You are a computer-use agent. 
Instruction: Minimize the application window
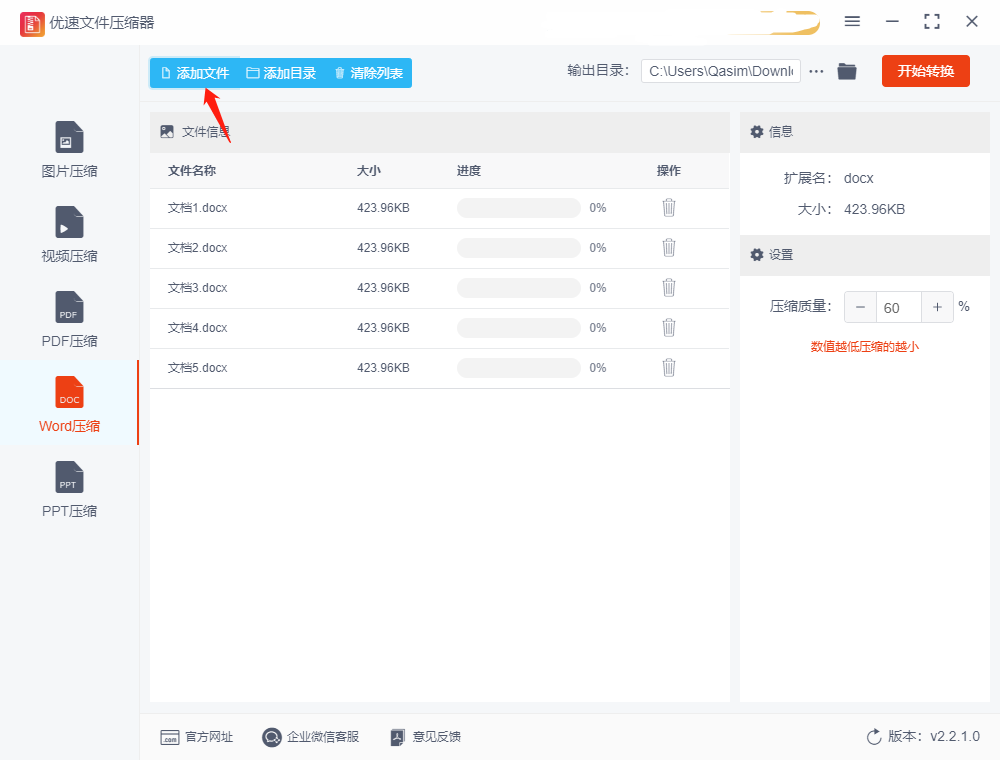tap(892, 22)
